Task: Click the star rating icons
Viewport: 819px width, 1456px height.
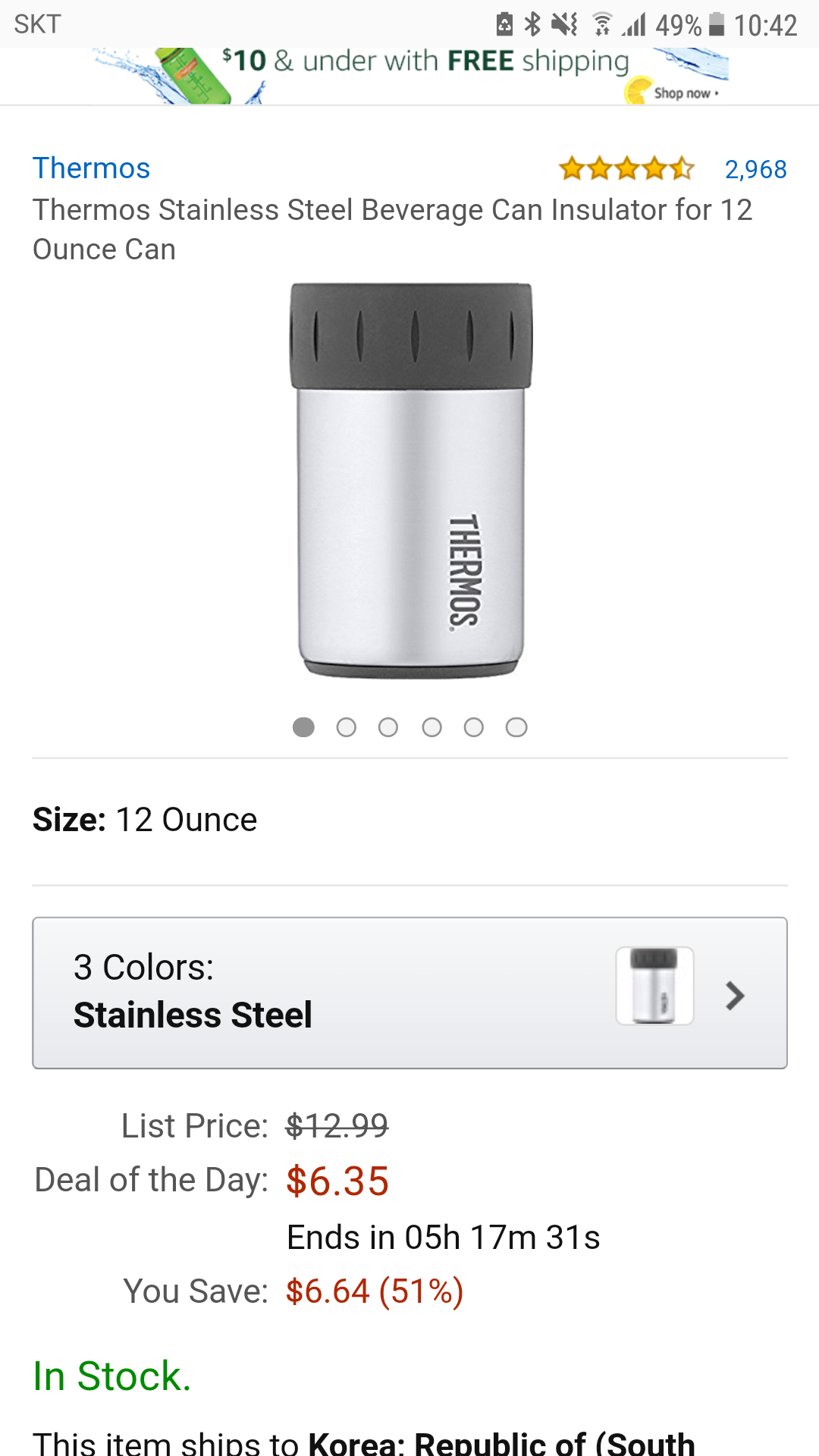Action: [x=626, y=168]
